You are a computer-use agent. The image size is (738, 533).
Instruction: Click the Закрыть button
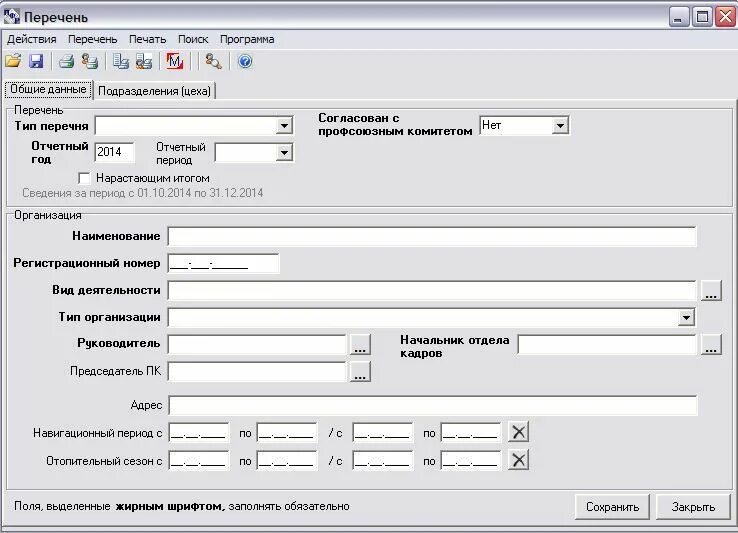click(693, 507)
